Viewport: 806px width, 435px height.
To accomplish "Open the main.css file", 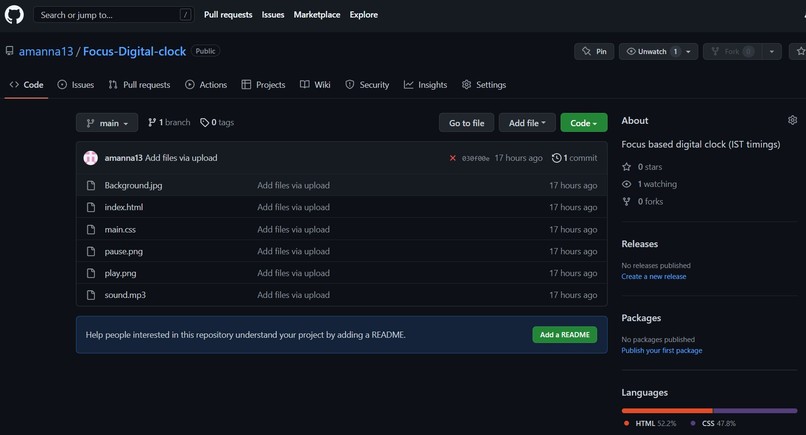I will pyautogui.click(x=120, y=229).
